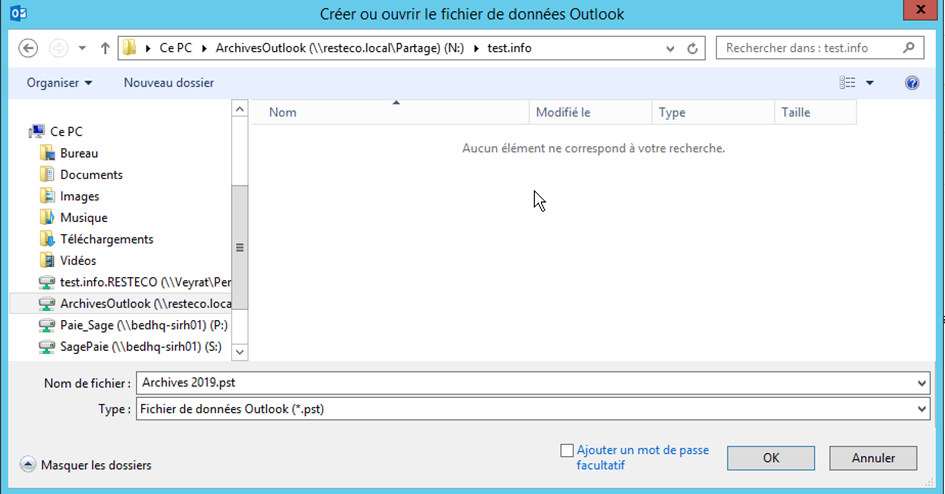
Task: Open Musique in the sidebar
Action: pos(84,217)
